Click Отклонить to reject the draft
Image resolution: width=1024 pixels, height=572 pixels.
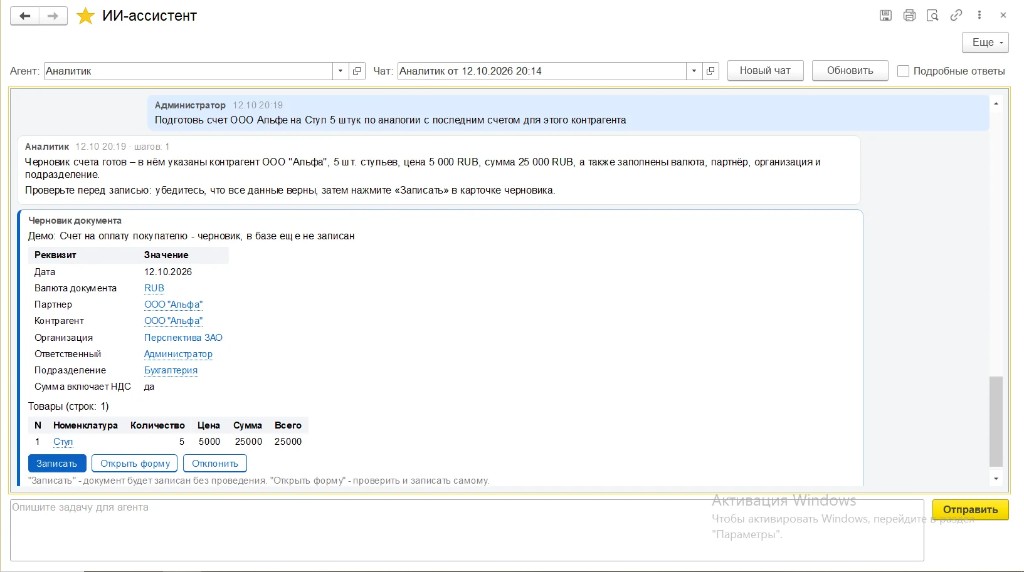pos(215,463)
